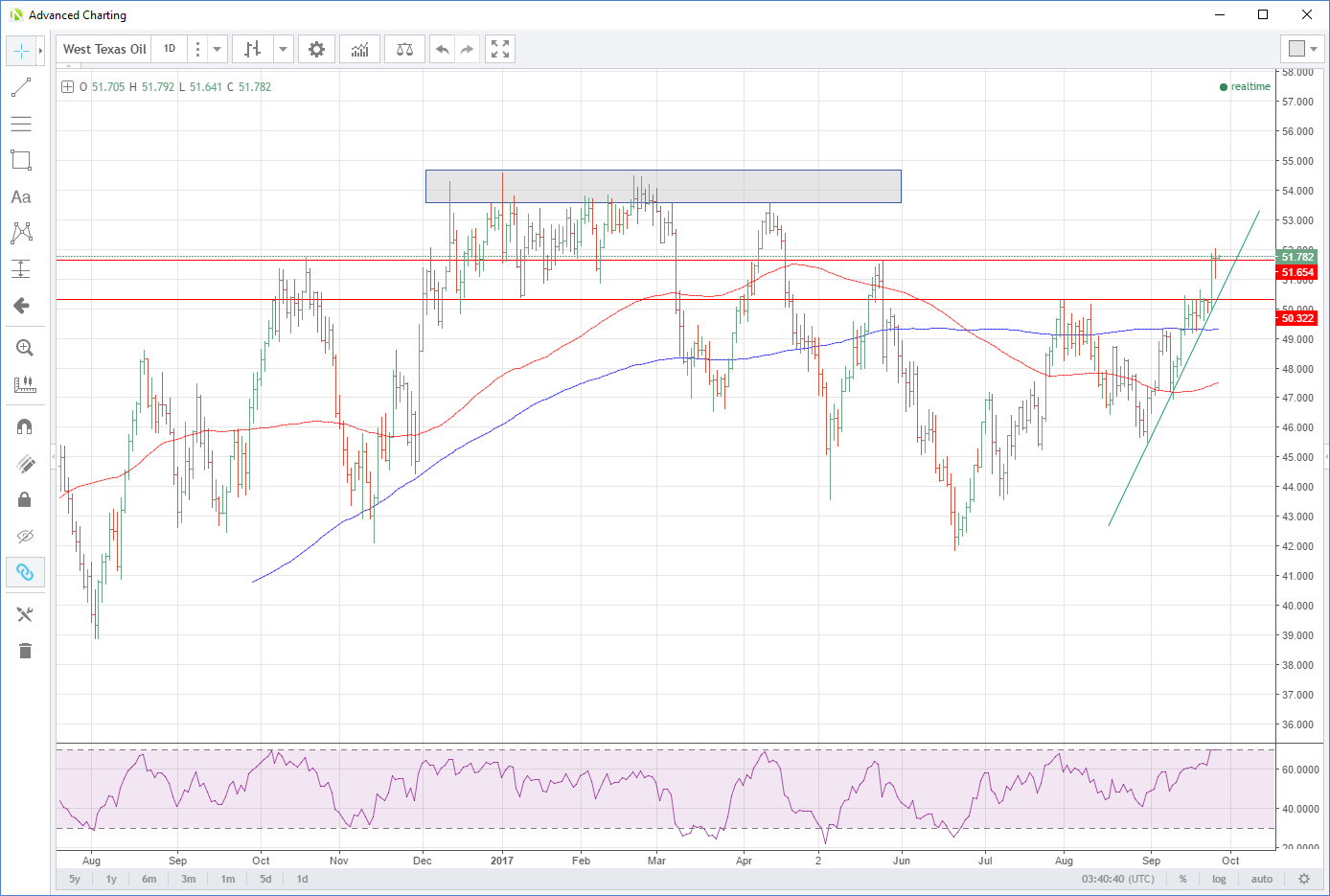Open the compare symbols scales icon
This screenshot has width=1330, height=896.
[x=404, y=49]
